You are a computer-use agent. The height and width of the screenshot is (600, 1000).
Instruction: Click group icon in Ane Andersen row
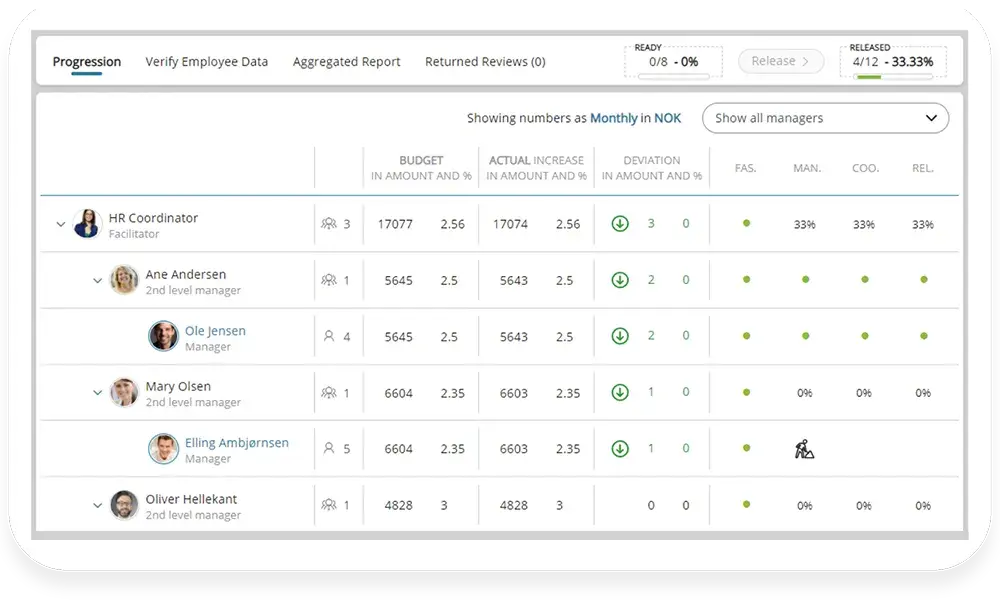tap(328, 280)
